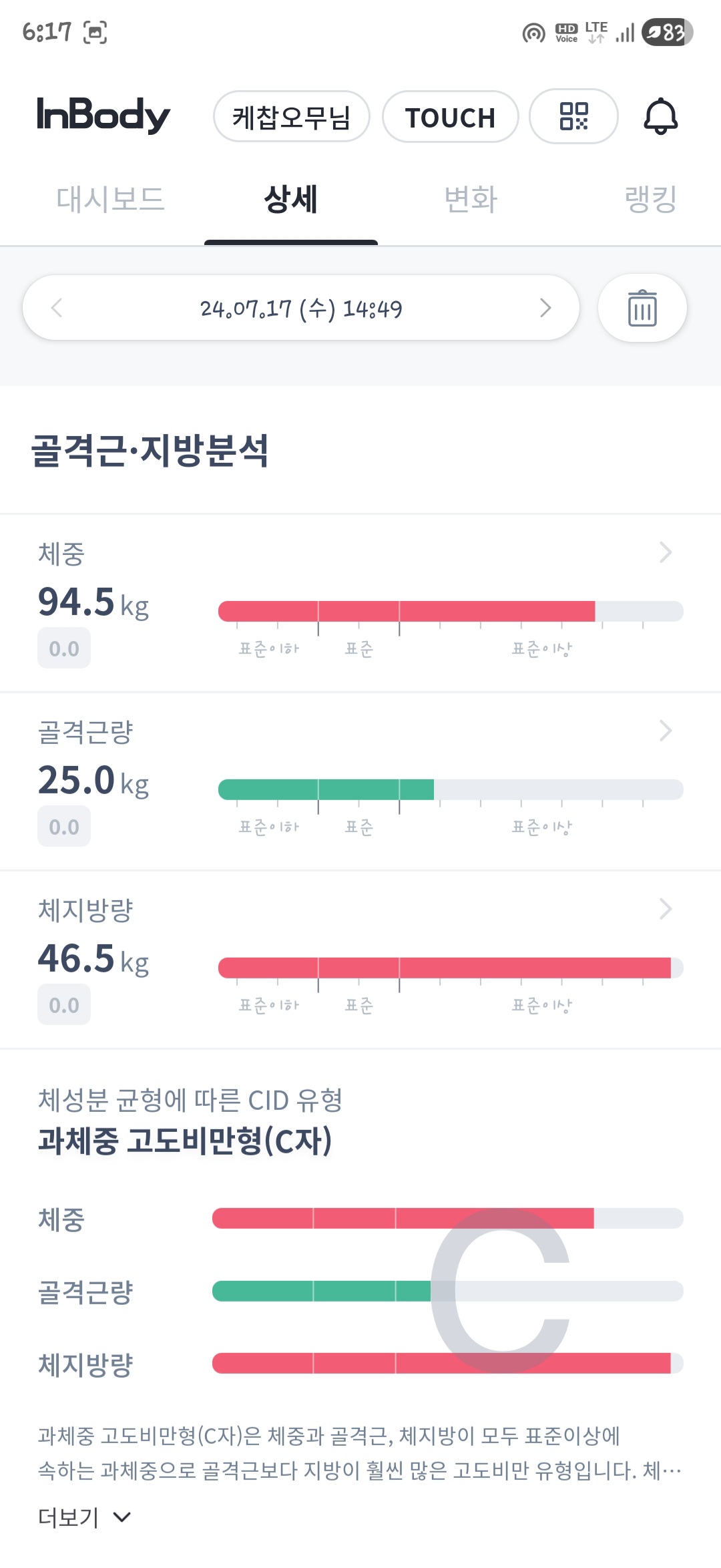721x1568 pixels.
Task: Delete this record with the trash icon
Action: 642,308
